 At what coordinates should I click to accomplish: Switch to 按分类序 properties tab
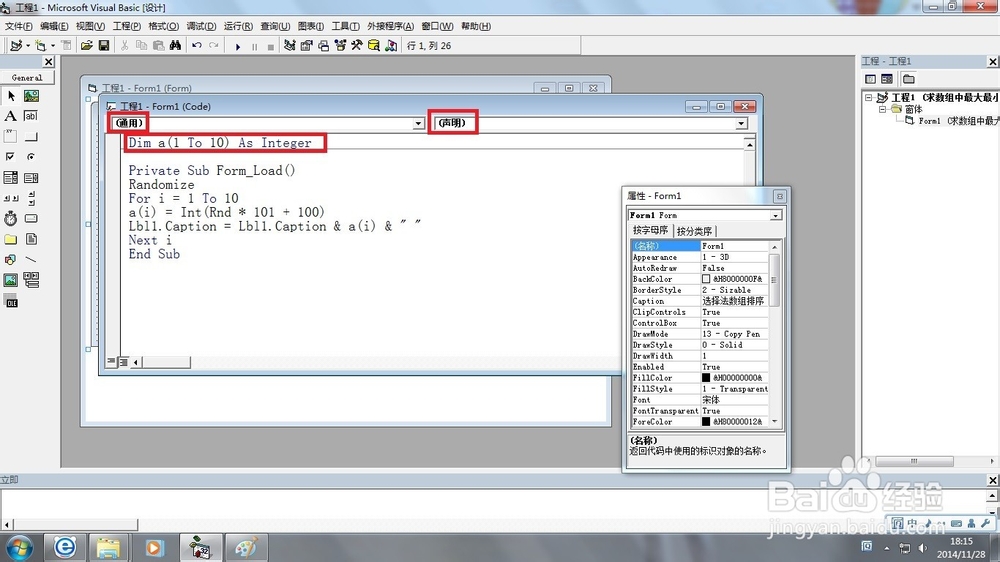[x=695, y=231]
